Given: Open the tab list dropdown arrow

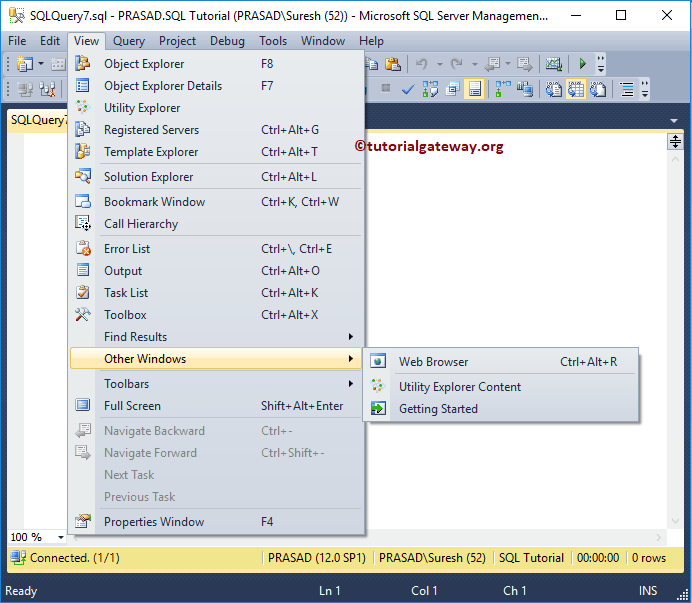Looking at the screenshot, I should [x=673, y=121].
